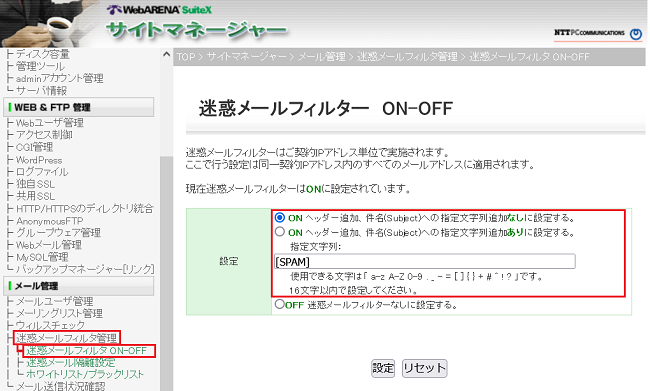Expand 迷惑メールフィルタ管理 in sidebar
Image resolution: width=650 pixels, height=391 pixels.
(x=66, y=338)
